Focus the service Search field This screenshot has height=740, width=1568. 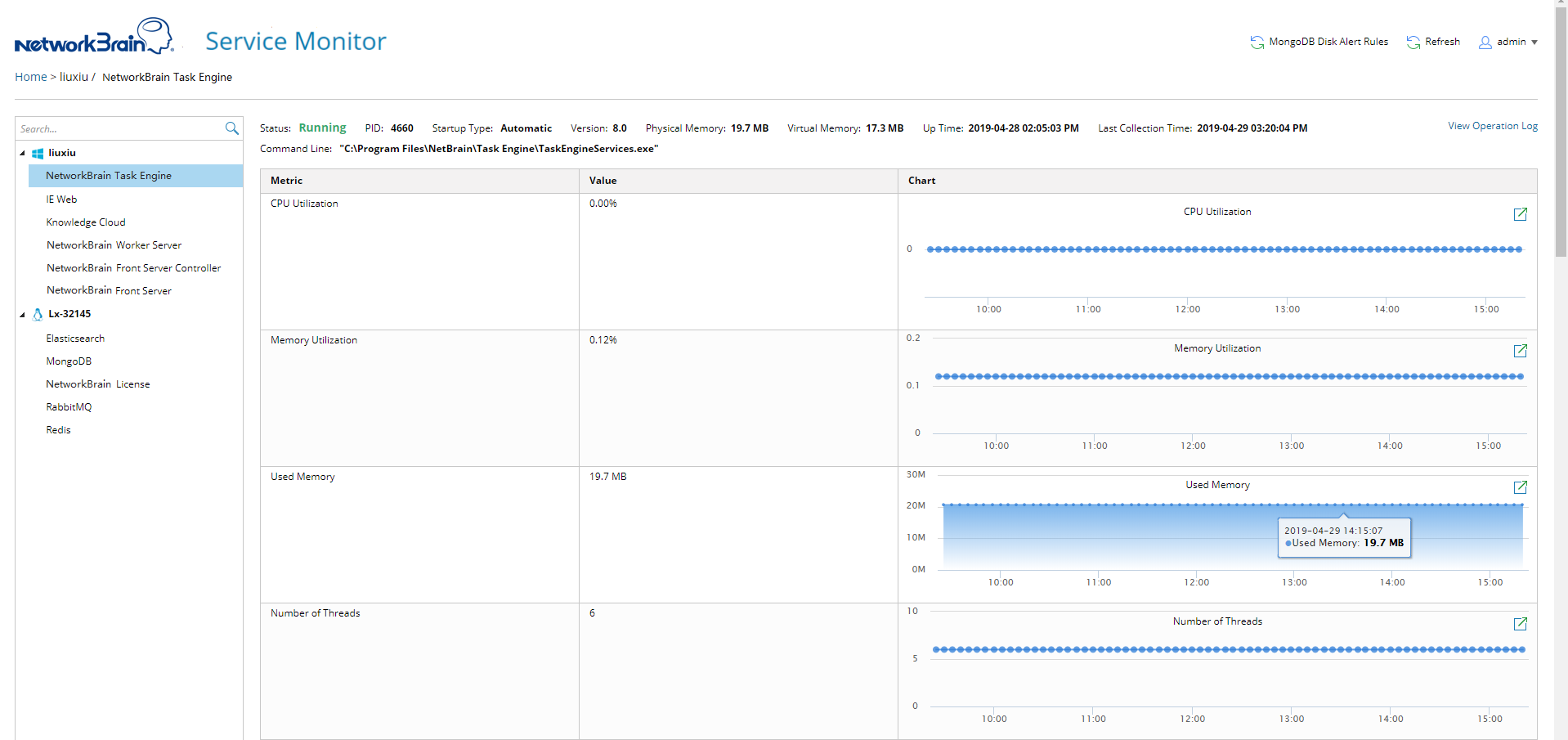click(120, 128)
